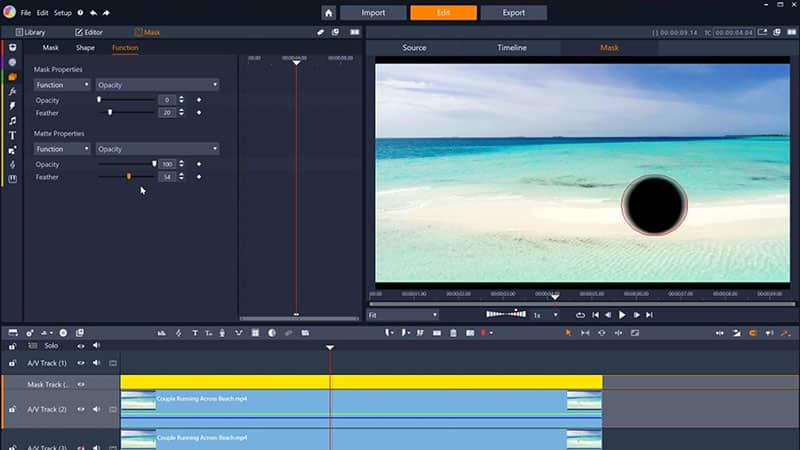The width and height of the screenshot is (800, 450).
Task: Click the loop playback icon
Action: coord(580,315)
